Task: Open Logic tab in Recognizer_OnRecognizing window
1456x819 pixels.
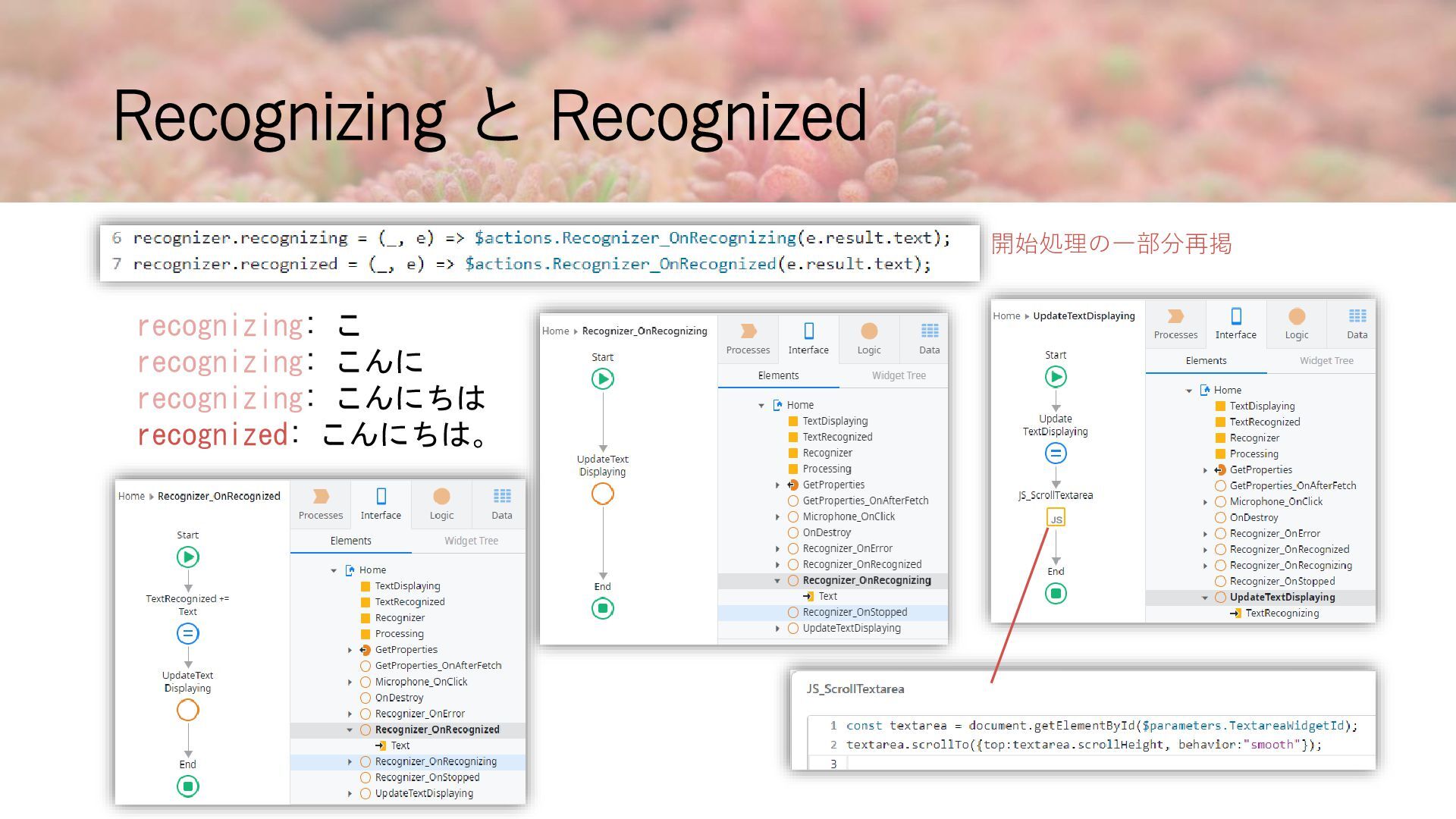Action: 869,339
